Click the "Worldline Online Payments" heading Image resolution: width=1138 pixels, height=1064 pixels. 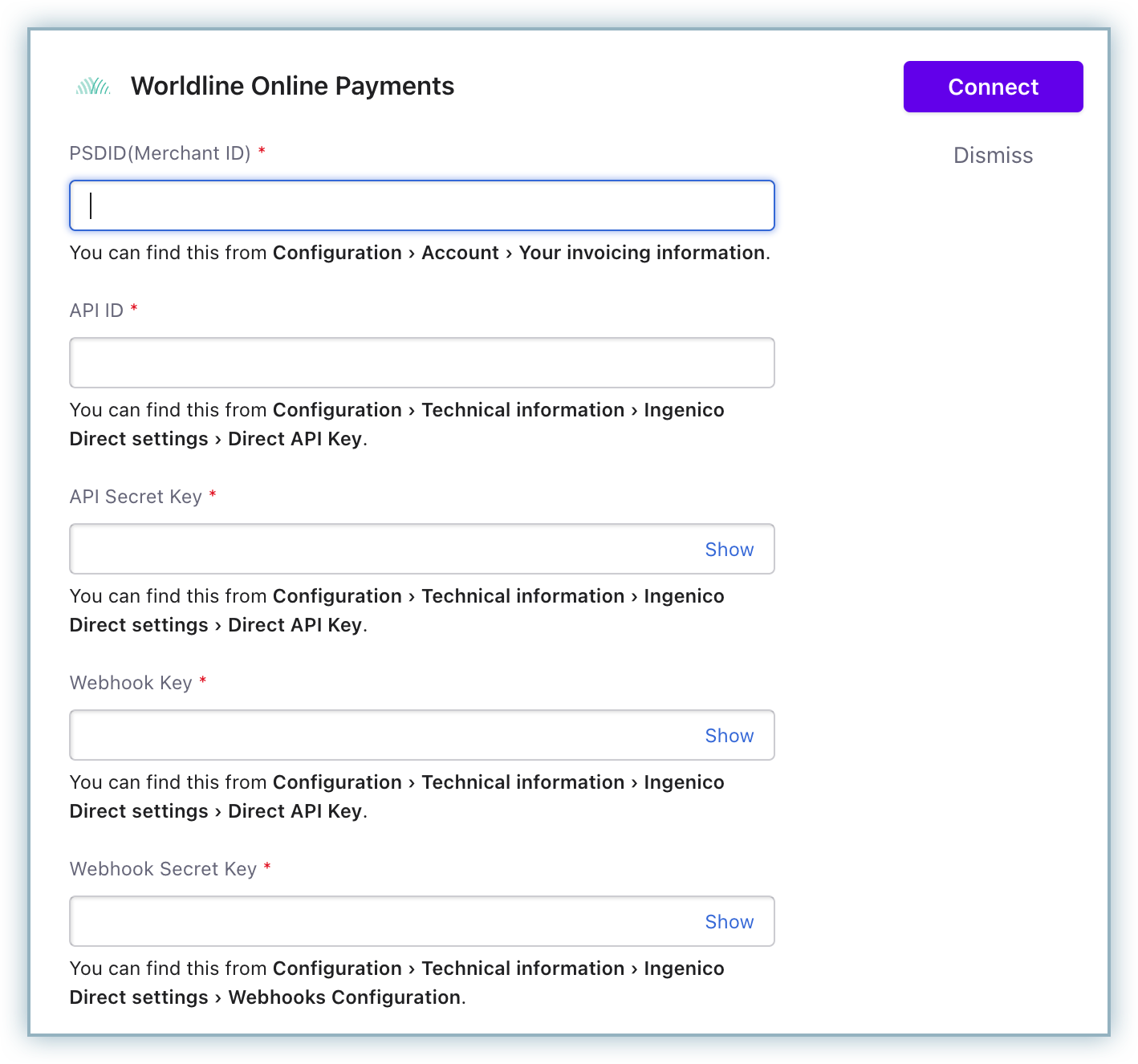pyautogui.click(x=292, y=86)
